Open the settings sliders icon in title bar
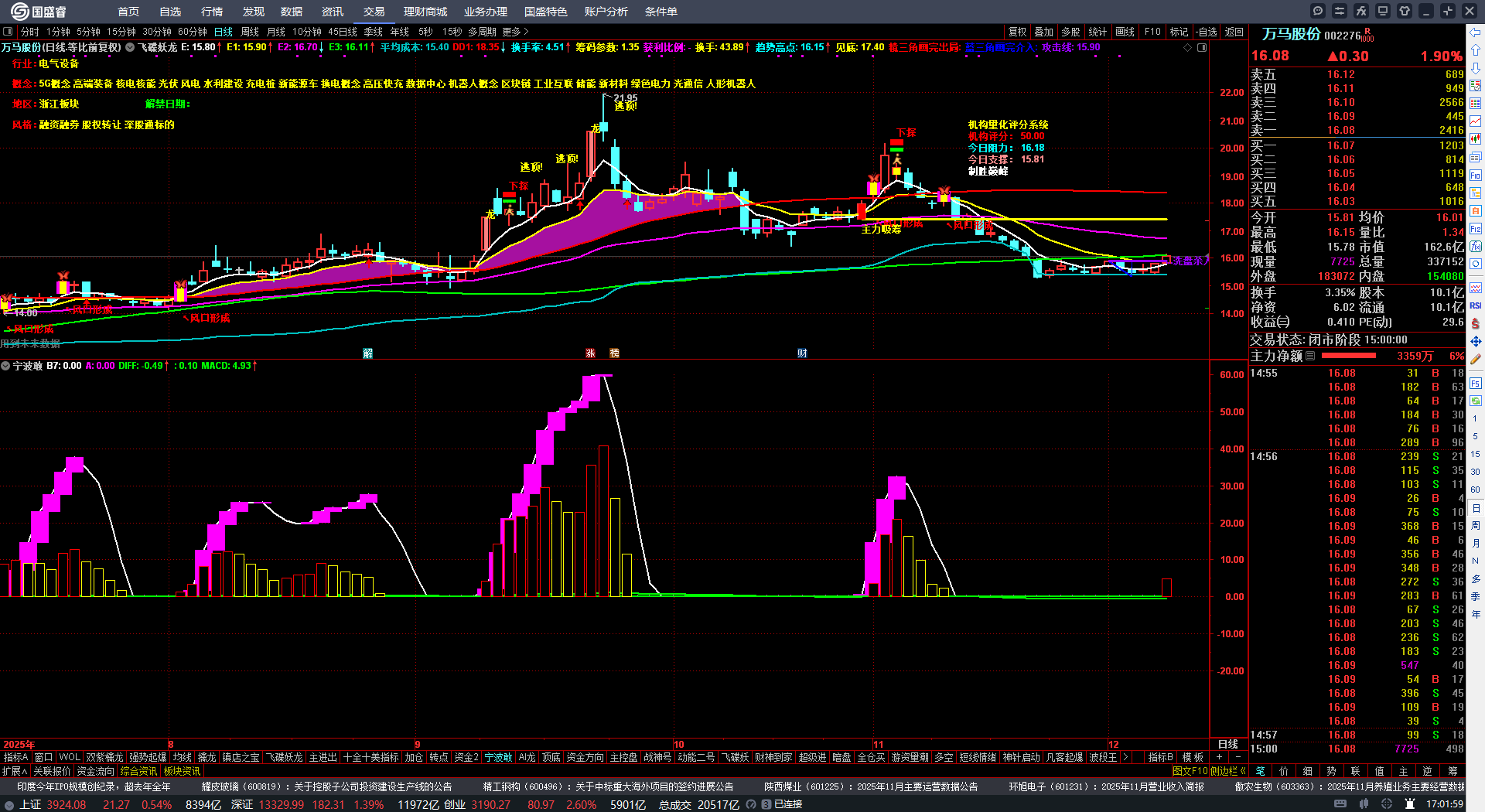The height and width of the screenshot is (812, 1485). click(x=1340, y=11)
